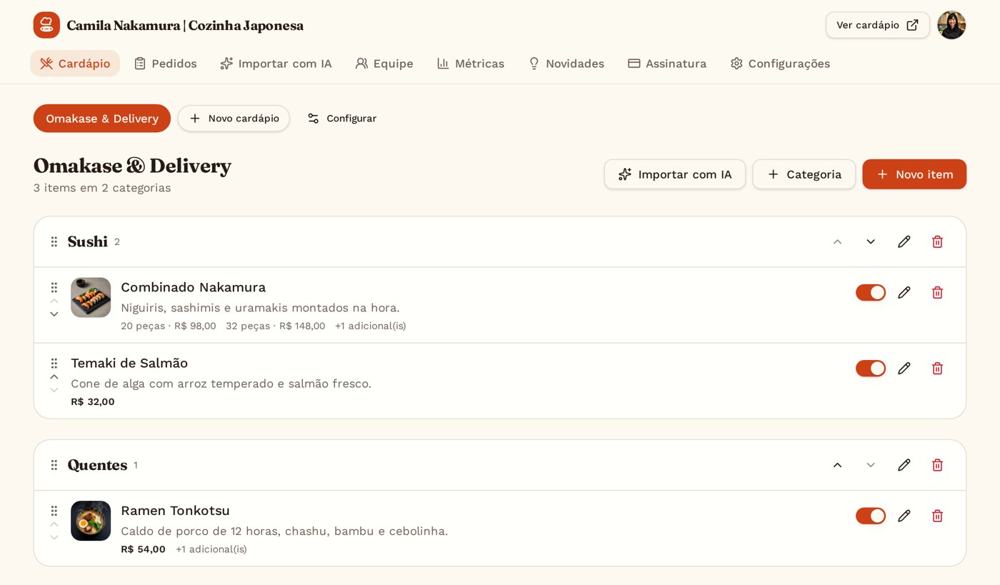This screenshot has height=585, width=1000.
Task: Disable the Ramen Tonkotsu availability toggle
Action: (871, 516)
